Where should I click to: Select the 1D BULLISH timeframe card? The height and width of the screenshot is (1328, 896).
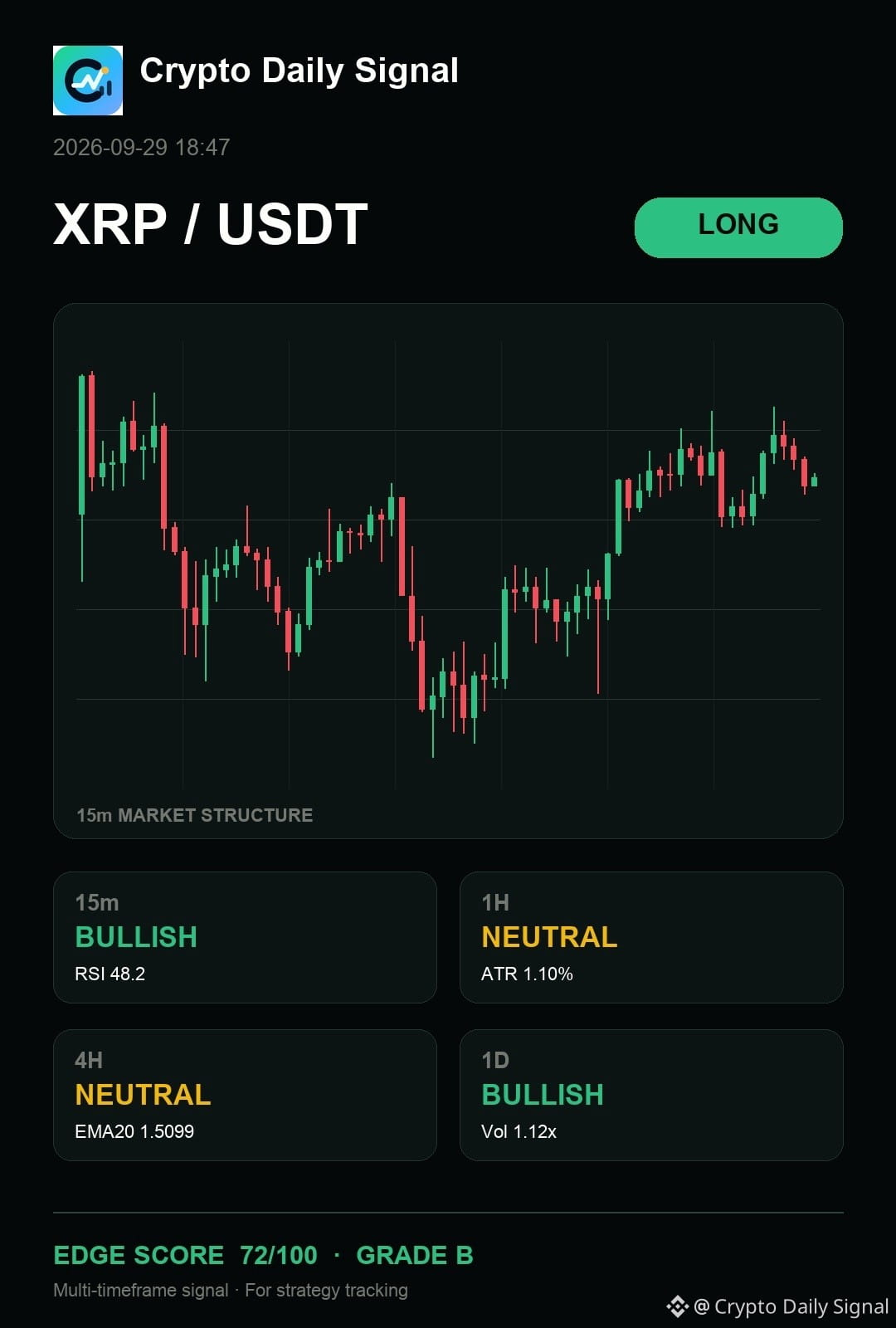(x=651, y=1095)
